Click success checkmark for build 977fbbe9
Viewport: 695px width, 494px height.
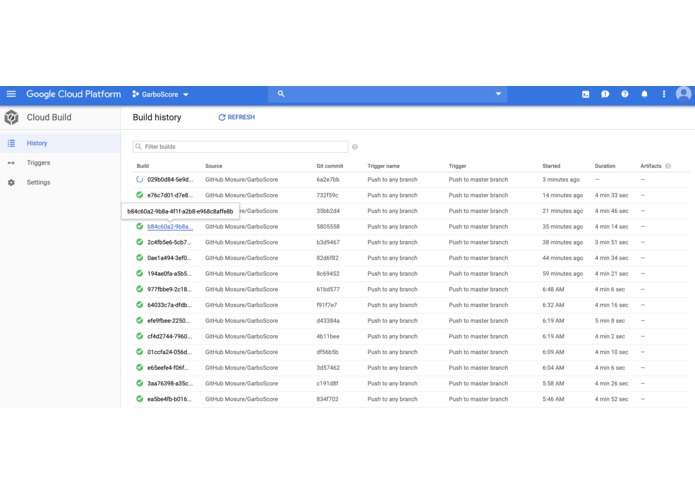click(139, 289)
